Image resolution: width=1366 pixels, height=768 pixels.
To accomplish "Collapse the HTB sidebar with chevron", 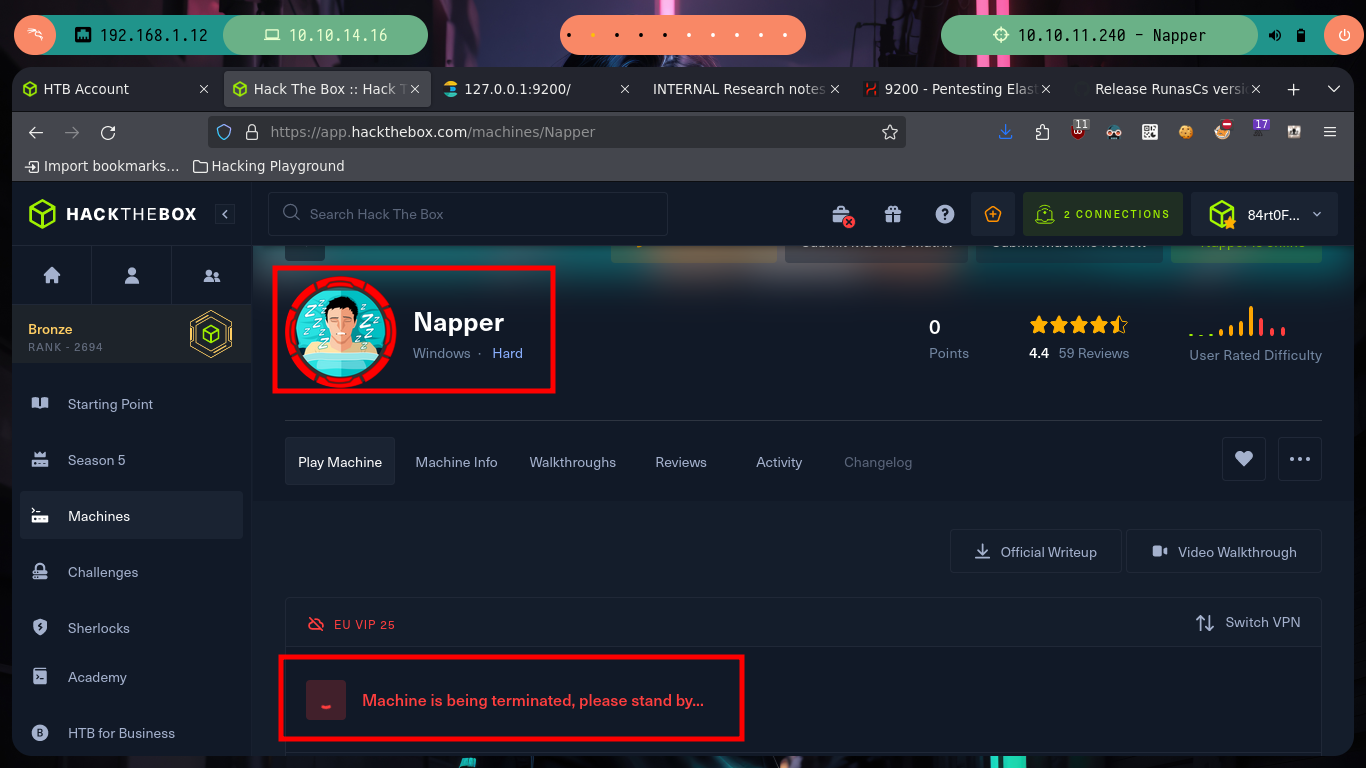I will 225,214.
